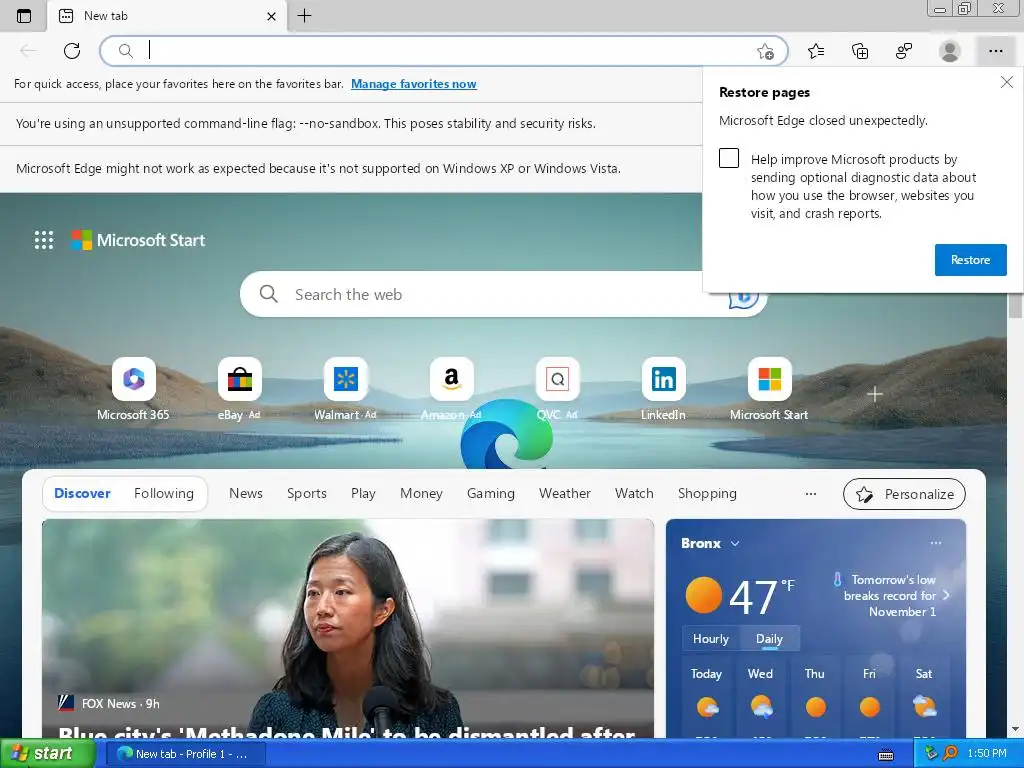Add this page to favorites star icon
The height and width of the screenshot is (768, 1024).
click(x=765, y=51)
